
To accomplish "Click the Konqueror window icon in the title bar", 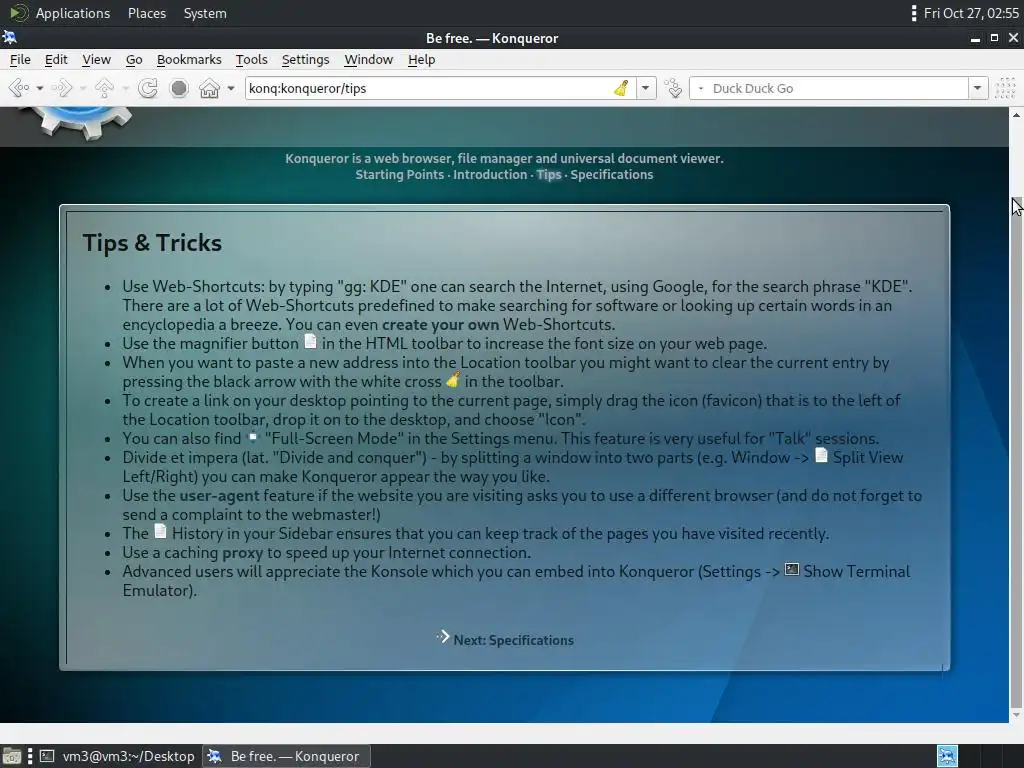I will [x=10, y=37].
